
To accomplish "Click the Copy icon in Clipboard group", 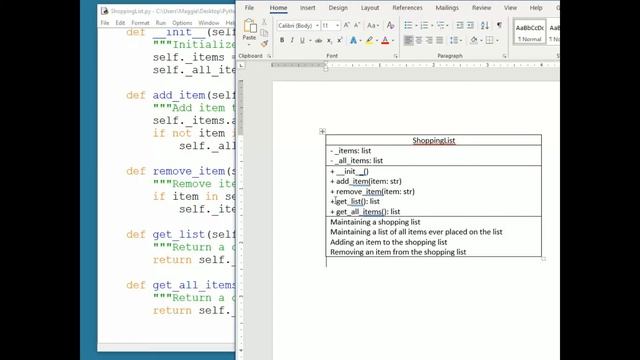I will [x=264, y=33].
